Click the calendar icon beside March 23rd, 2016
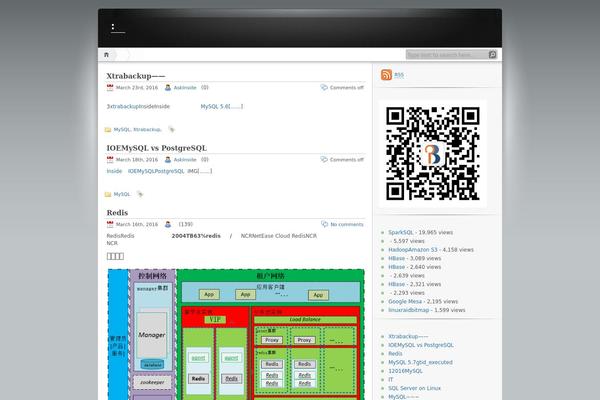This screenshot has height=400, width=600. pos(110,88)
